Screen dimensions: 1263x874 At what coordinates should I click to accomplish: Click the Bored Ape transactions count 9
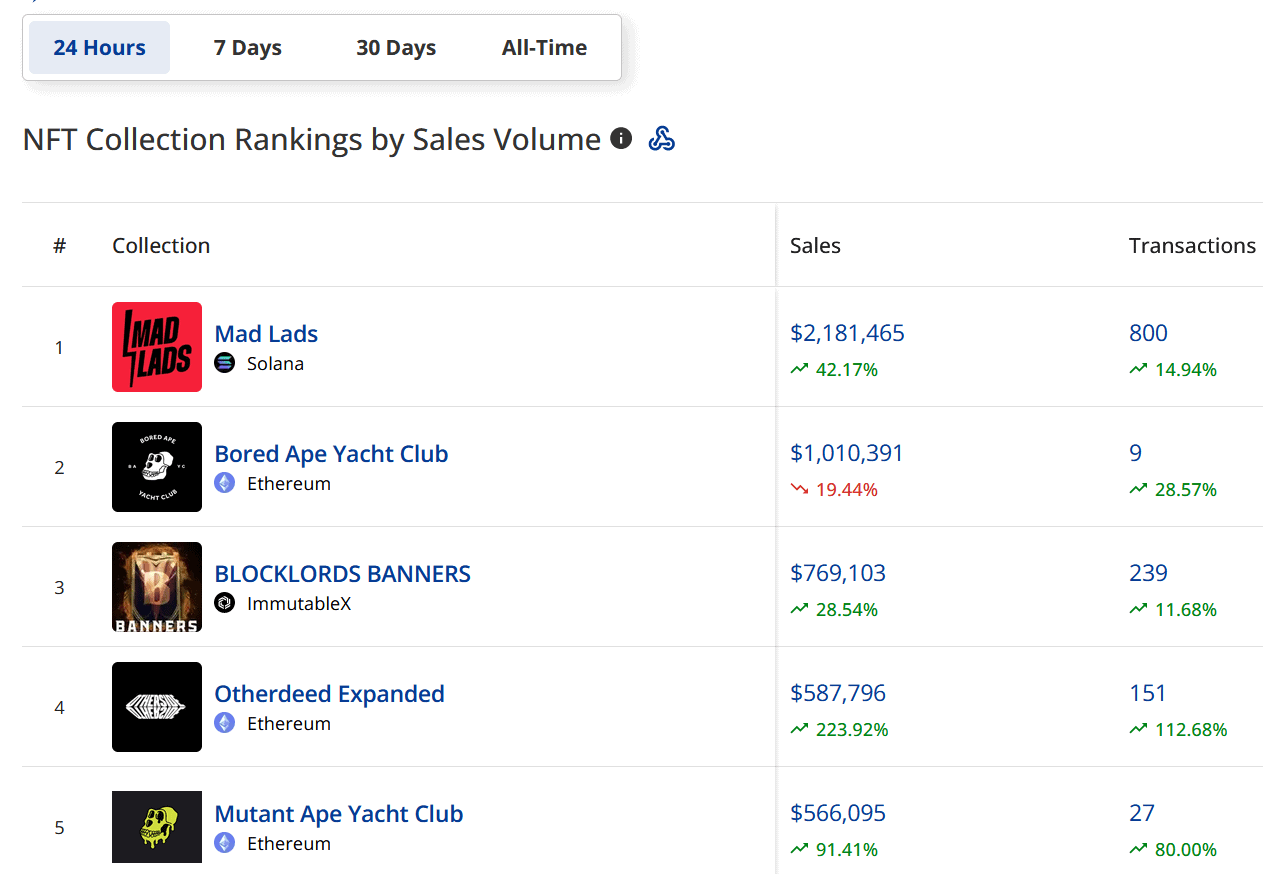click(1135, 453)
